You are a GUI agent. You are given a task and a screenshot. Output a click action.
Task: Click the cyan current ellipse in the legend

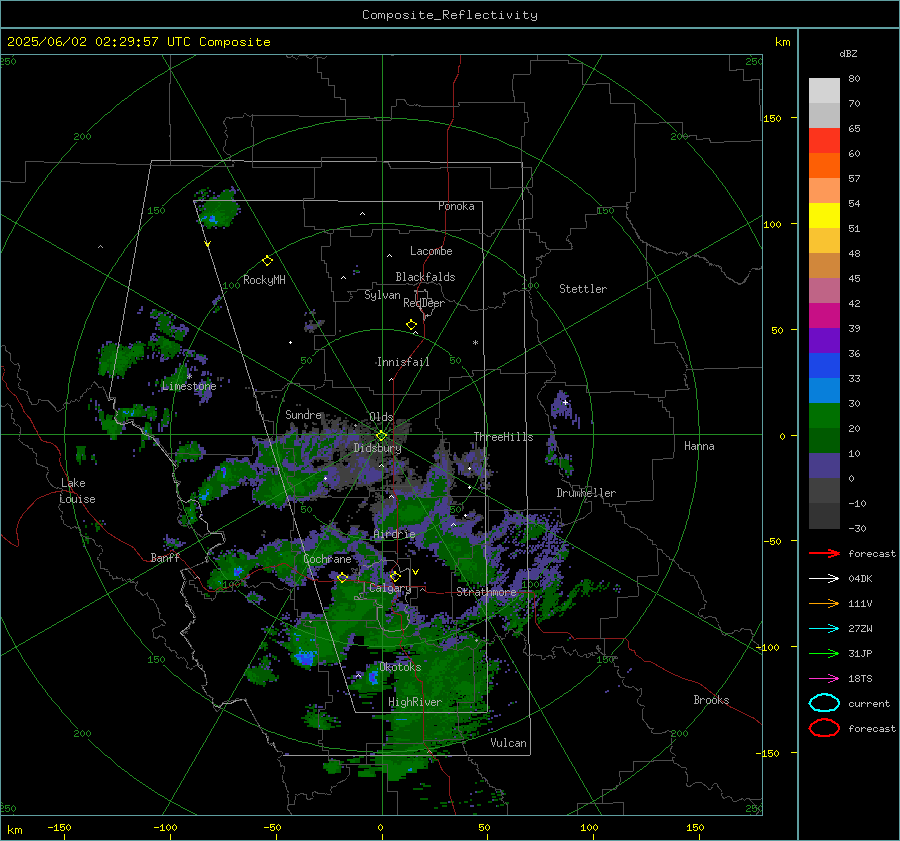click(824, 703)
